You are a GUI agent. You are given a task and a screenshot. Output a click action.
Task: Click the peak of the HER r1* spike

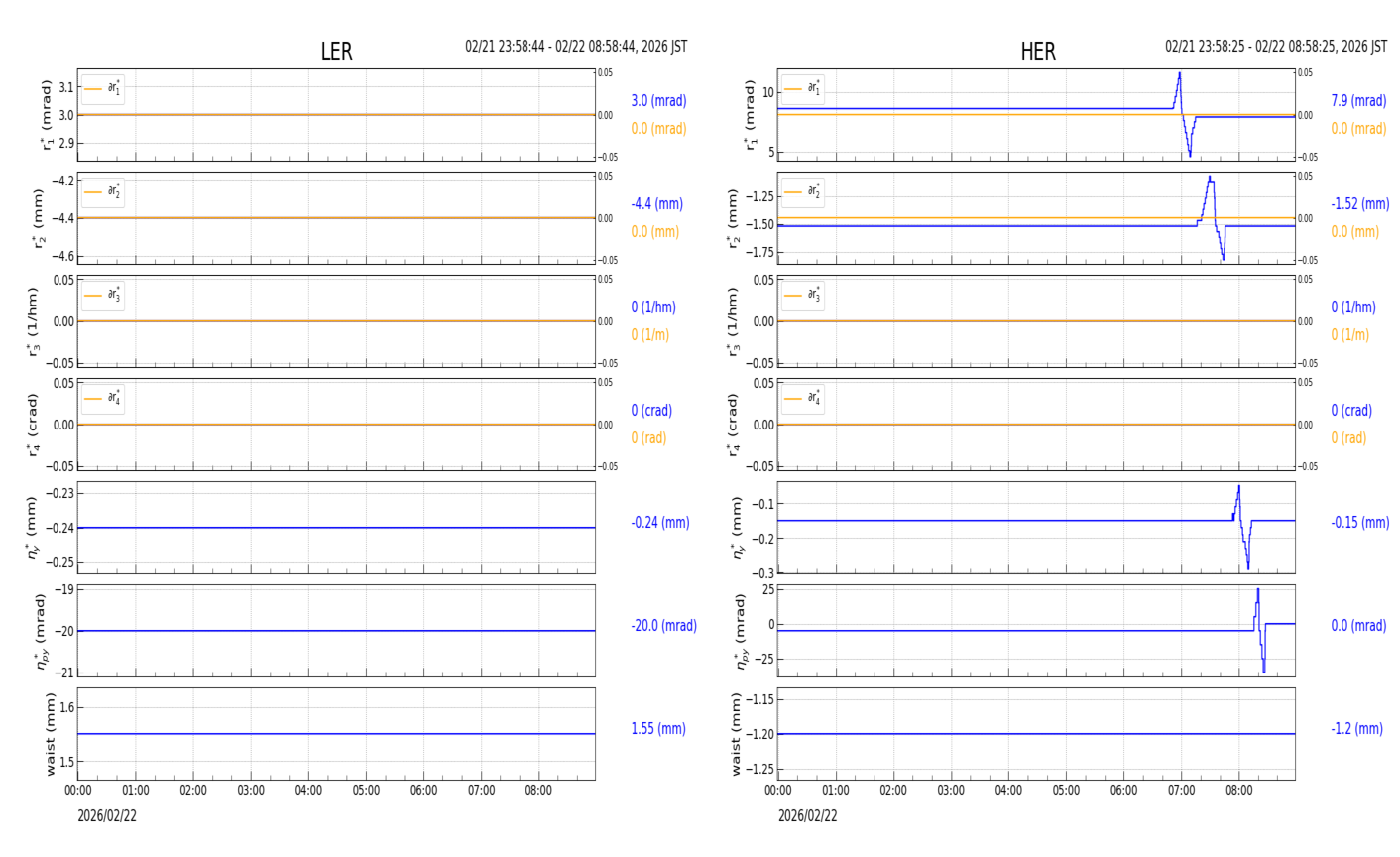pos(1180,72)
